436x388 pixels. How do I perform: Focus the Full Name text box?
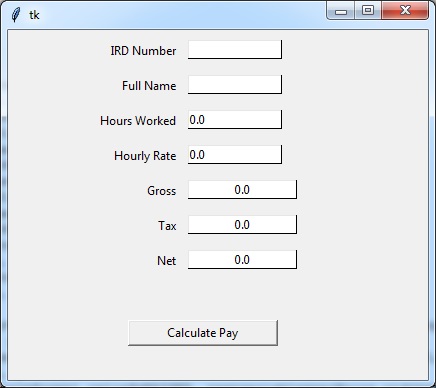235,85
